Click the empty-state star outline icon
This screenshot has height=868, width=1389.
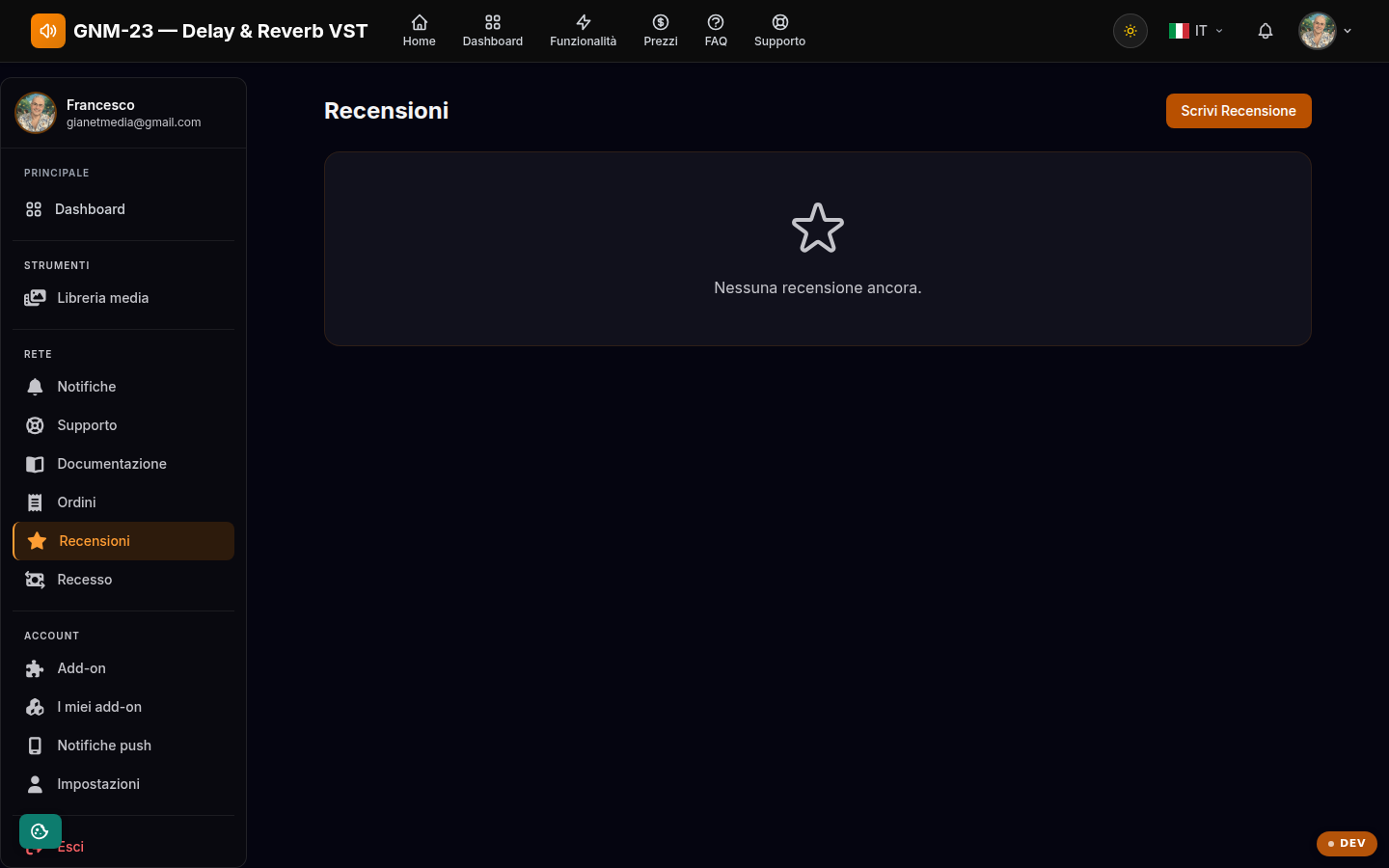[818, 229]
